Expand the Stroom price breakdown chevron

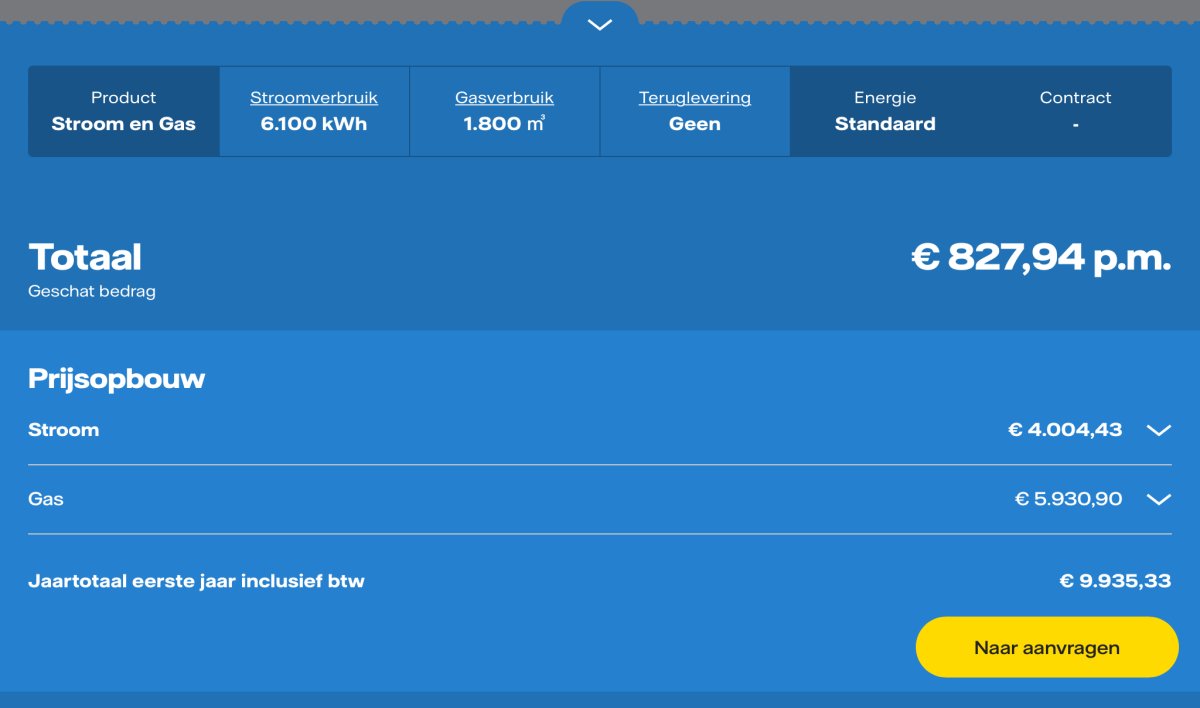click(1158, 430)
